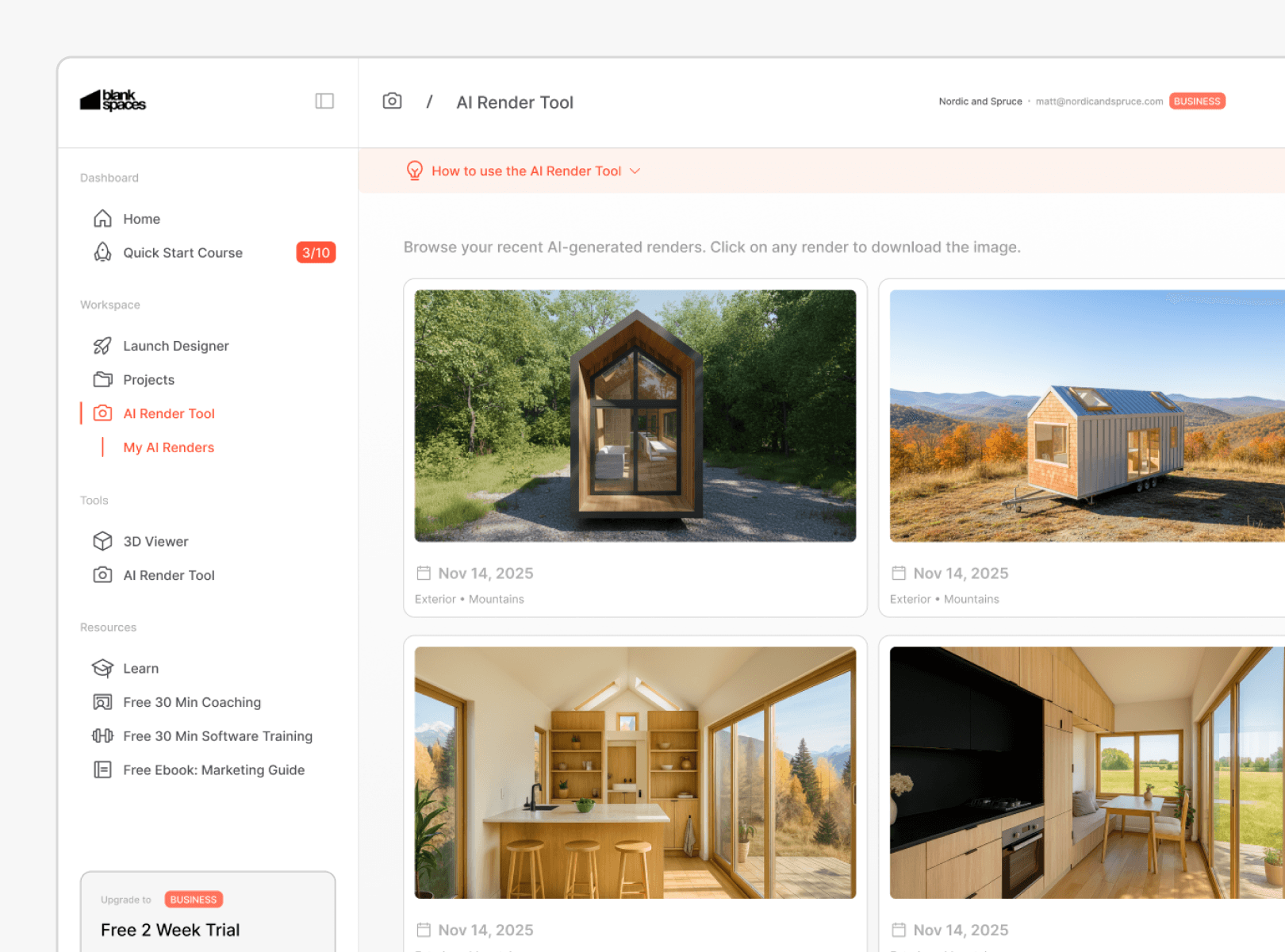Click the Learn graduation cap icon
The image size is (1285, 952).
pos(102,668)
